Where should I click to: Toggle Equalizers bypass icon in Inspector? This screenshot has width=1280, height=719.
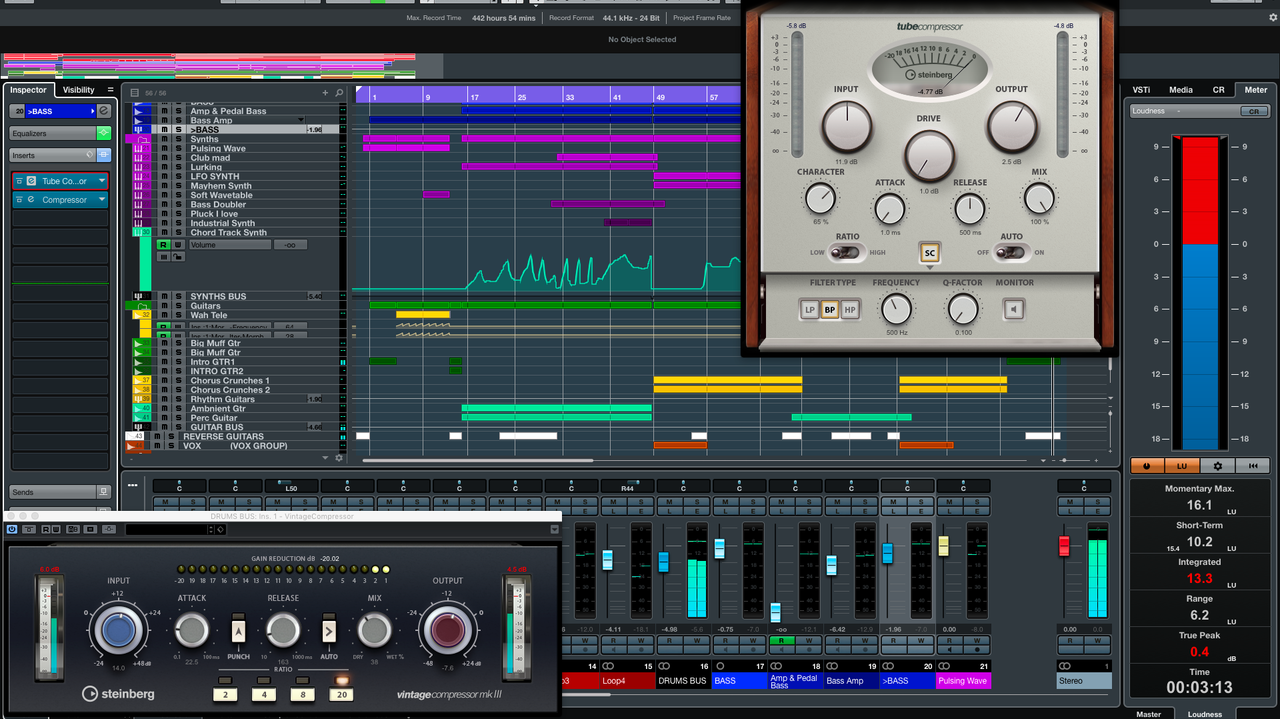(x=103, y=133)
